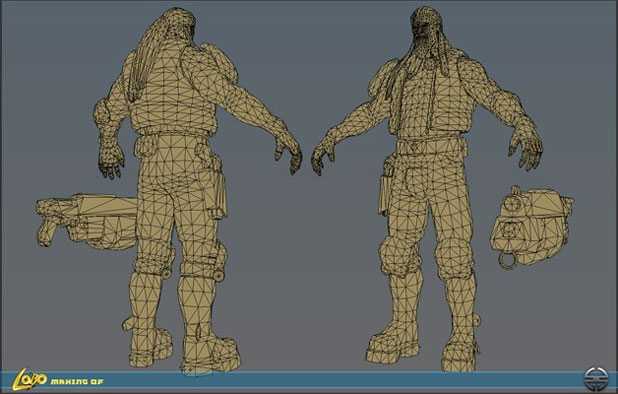Click the side-view gun model's grip

(47, 232)
